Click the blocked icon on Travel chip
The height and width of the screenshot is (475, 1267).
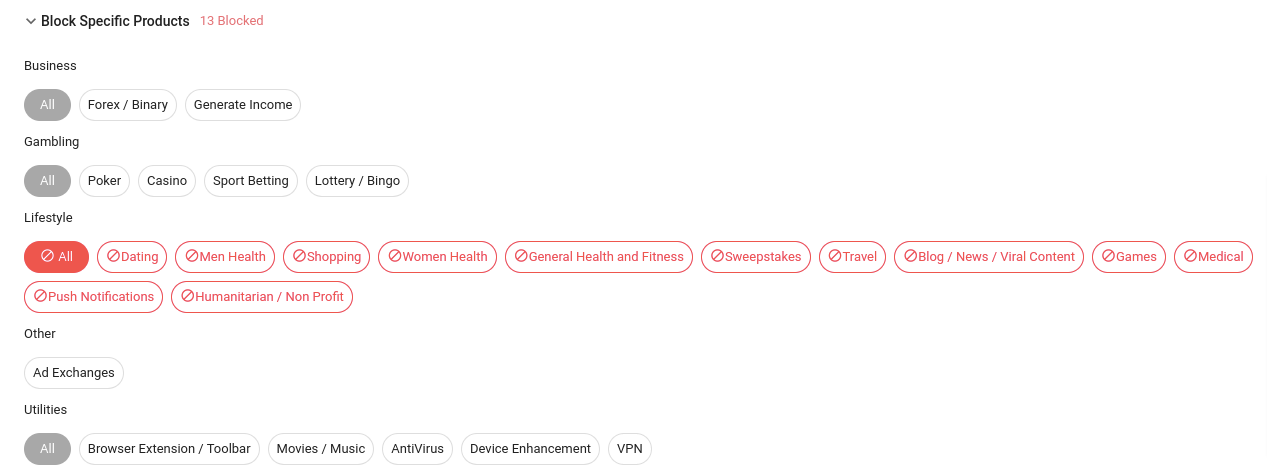[835, 256]
